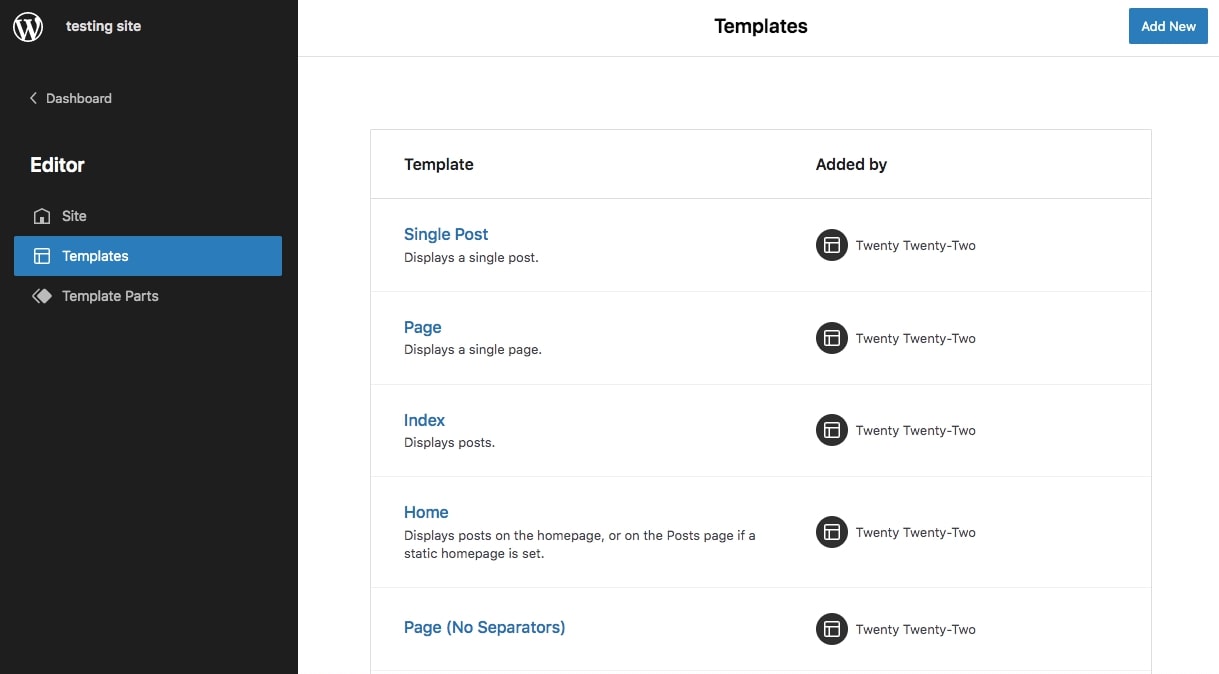The image size is (1219, 674).
Task: Open the Home template
Action: [x=426, y=512]
